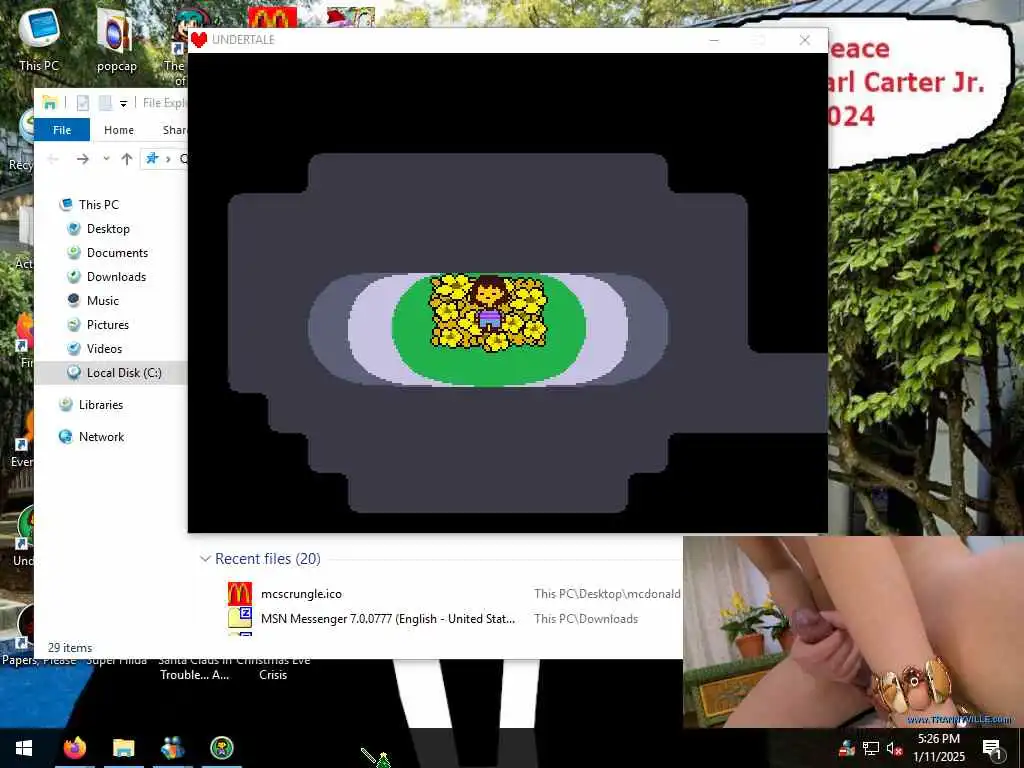The height and width of the screenshot is (768, 1024).
Task: Select This PC in the navigation tree
Action: coord(99,204)
